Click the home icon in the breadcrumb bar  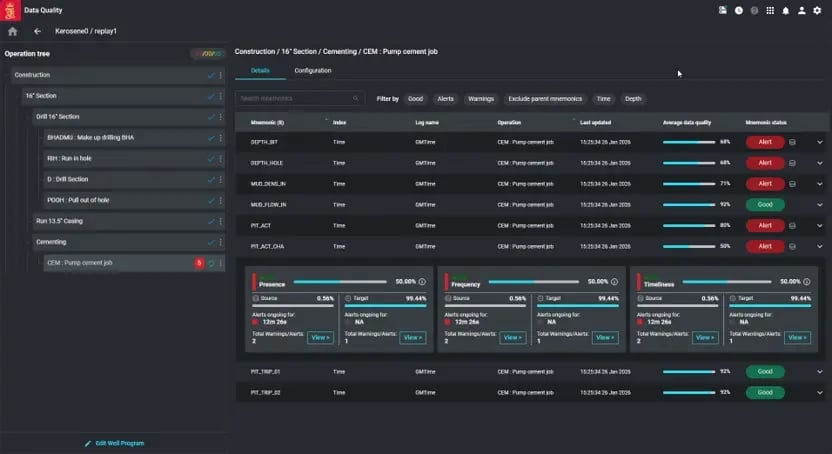pyautogui.click(x=13, y=31)
